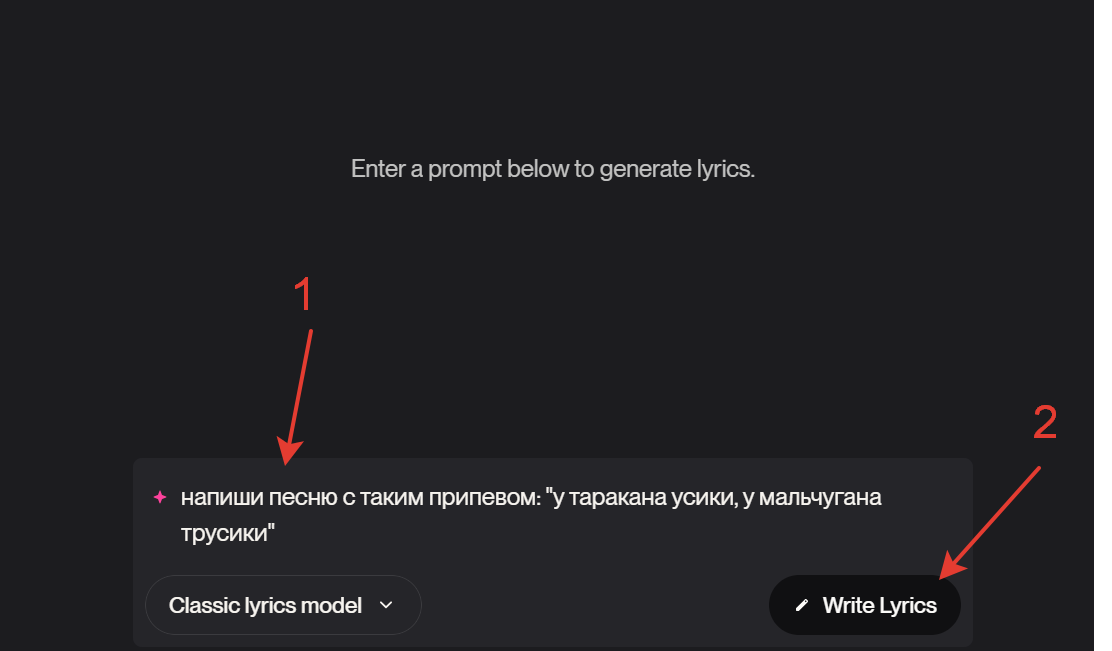1112x651 pixels.
Task: Click the pencil icon in Write Lyrics button
Action: point(801,605)
